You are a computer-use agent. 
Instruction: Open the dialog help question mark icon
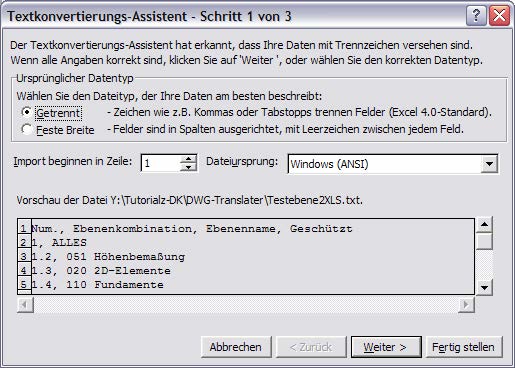pyautogui.click(x=476, y=15)
